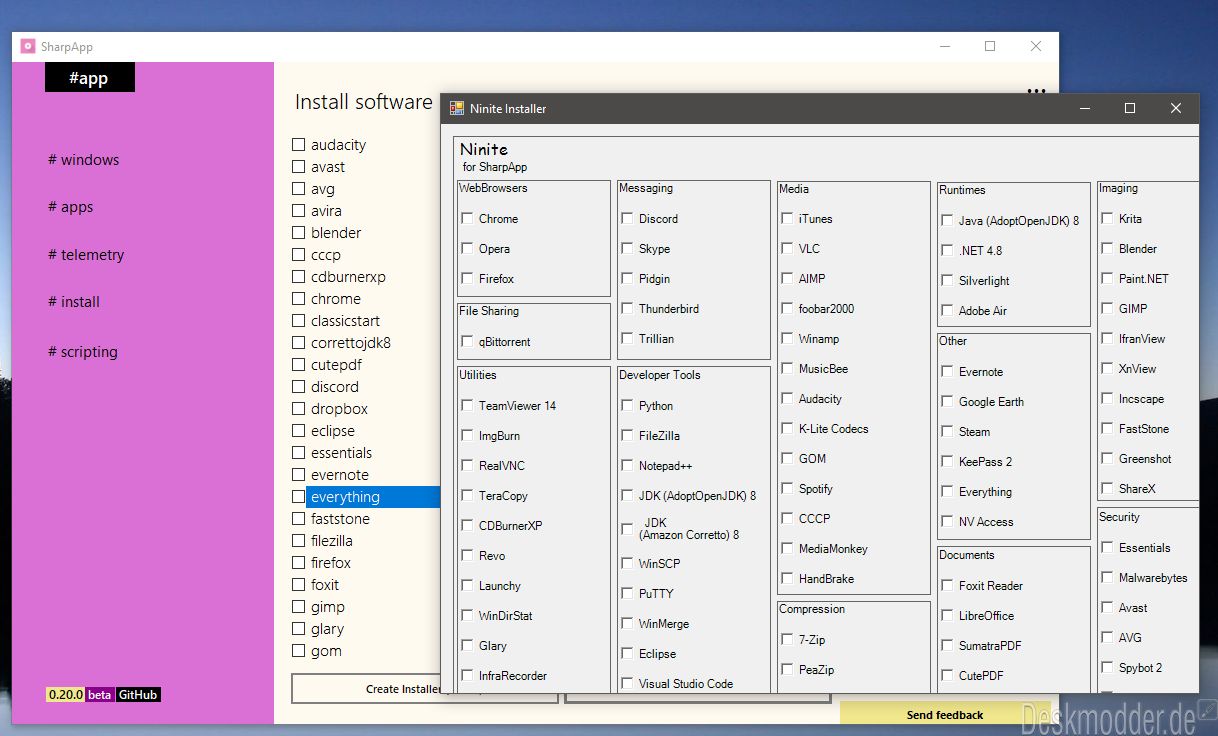Select the Spybot 2 checkbox

(1107, 668)
